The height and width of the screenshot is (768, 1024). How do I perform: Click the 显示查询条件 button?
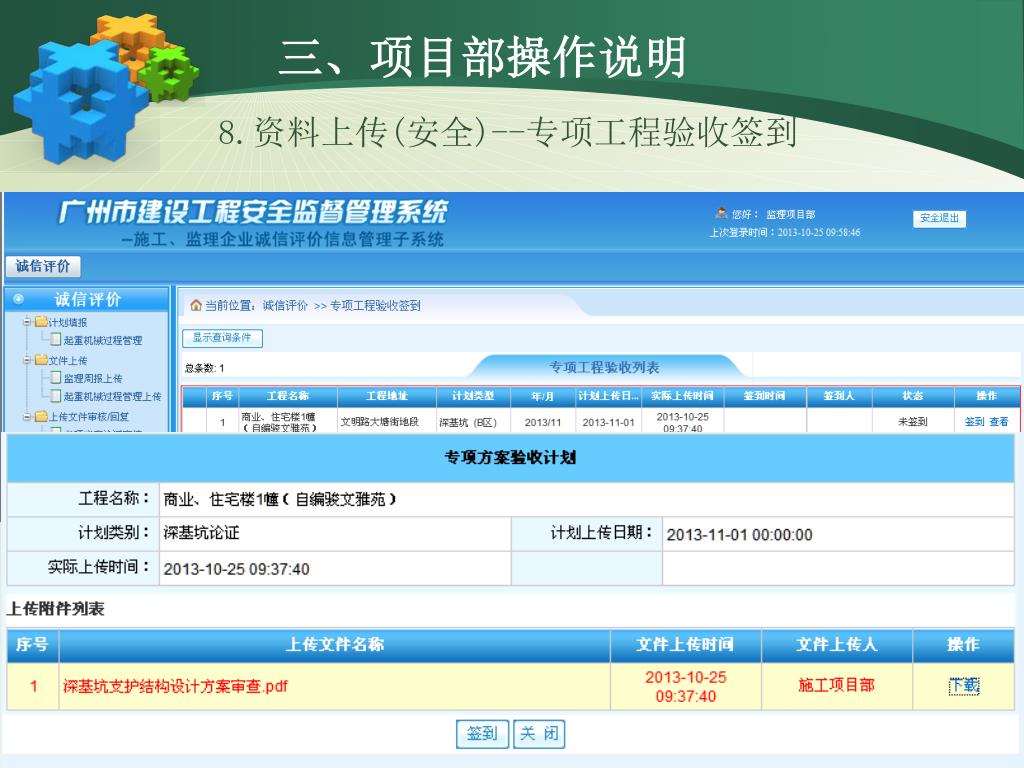point(222,338)
